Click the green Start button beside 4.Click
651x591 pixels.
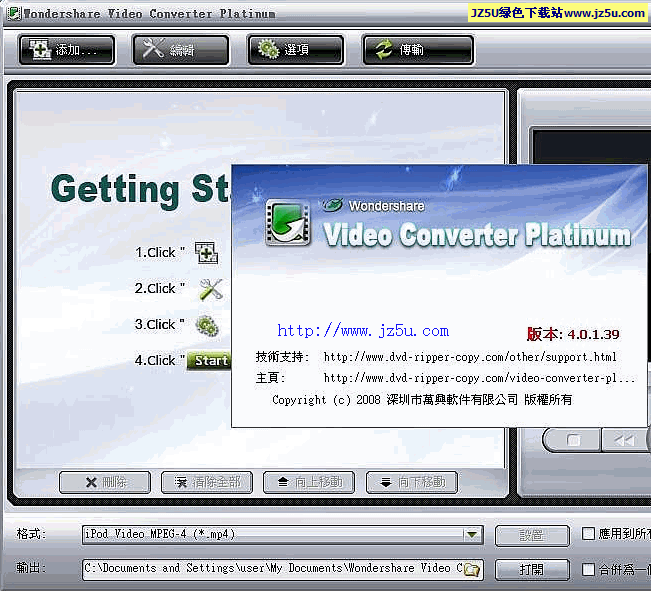[x=209, y=360]
